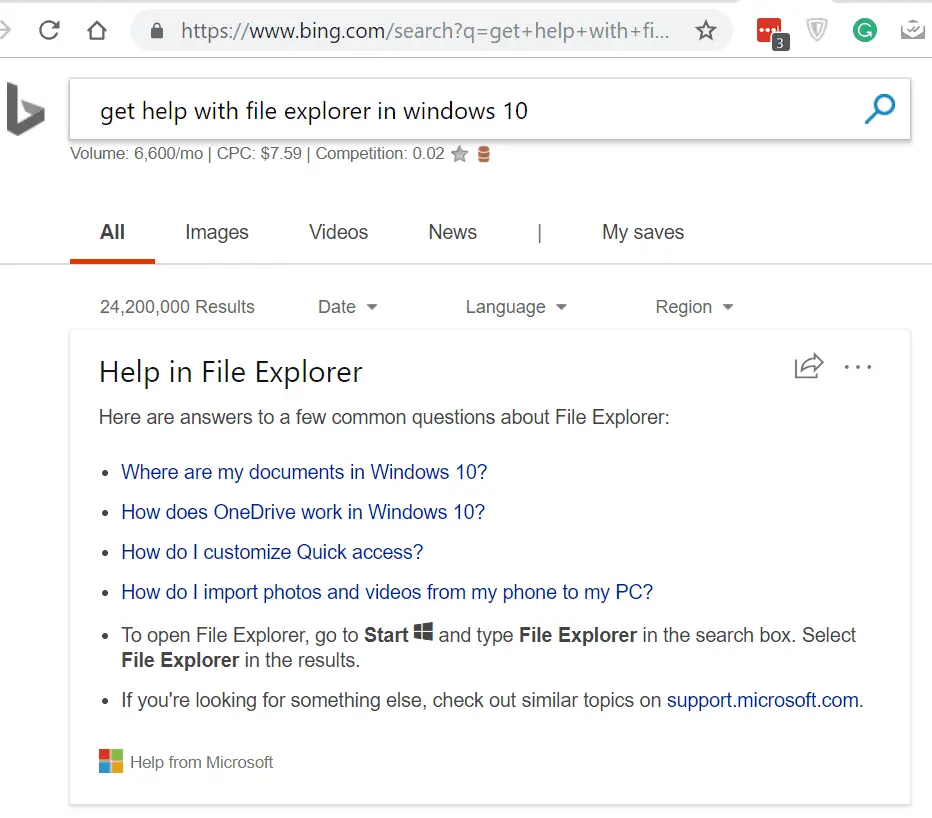The image size is (932, 818).
Task: Open the My saves tab
Action: [x=643, y=232]
